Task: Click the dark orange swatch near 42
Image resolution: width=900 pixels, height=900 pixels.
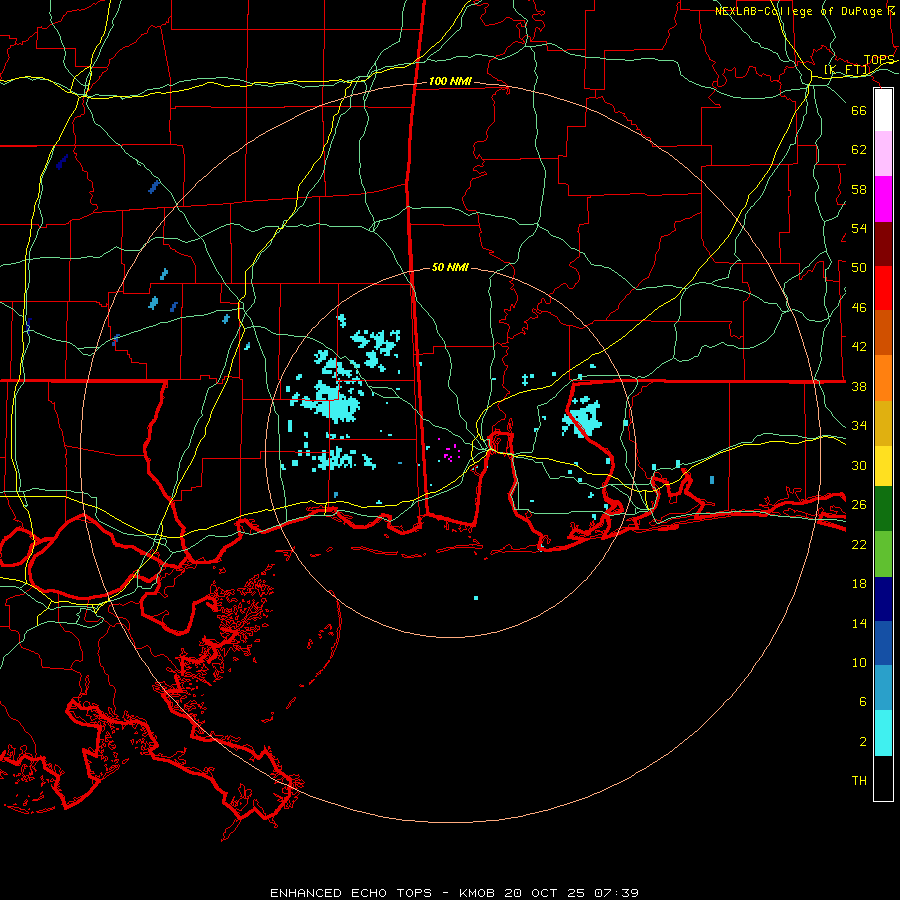Action: pyautogui.click(x=883, y=332)
